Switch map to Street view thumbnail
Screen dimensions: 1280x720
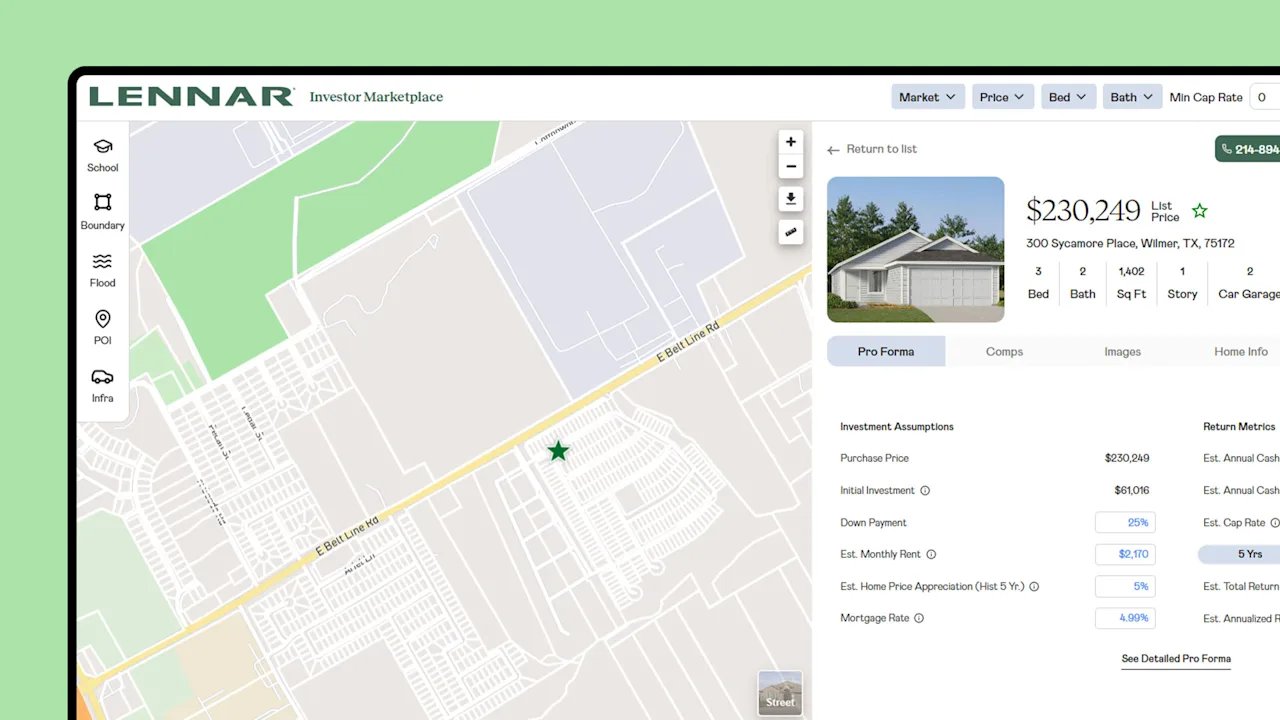780,692
